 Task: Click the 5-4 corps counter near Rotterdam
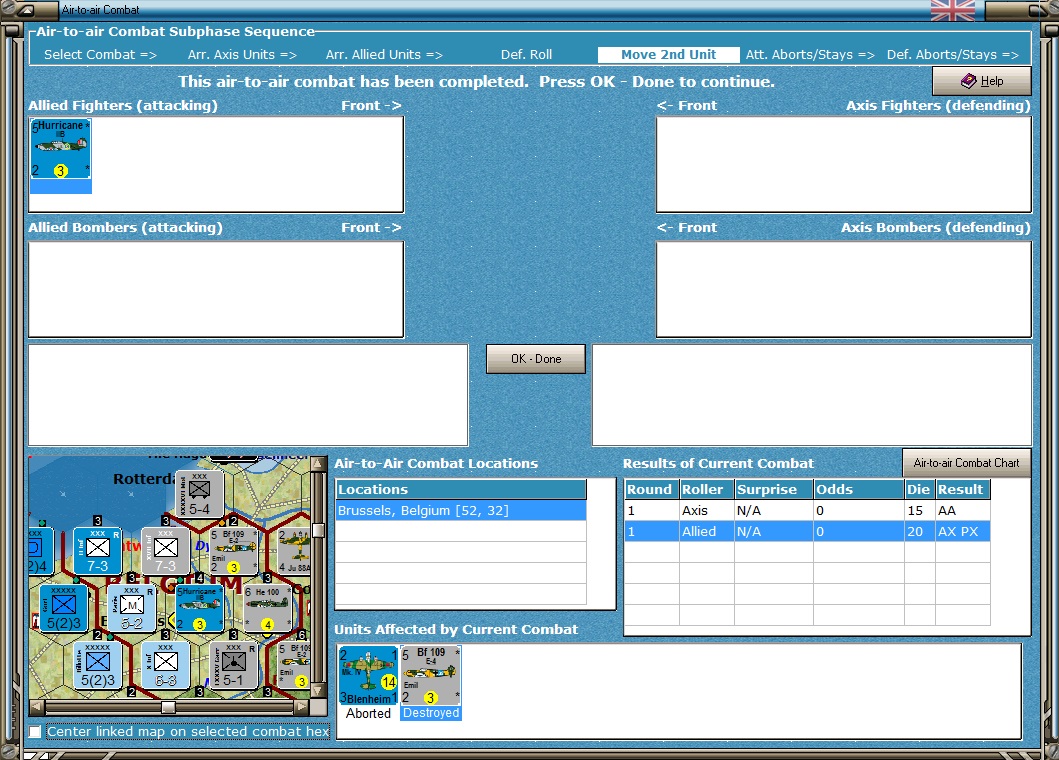pyautogui.click(x=199, y=494)
